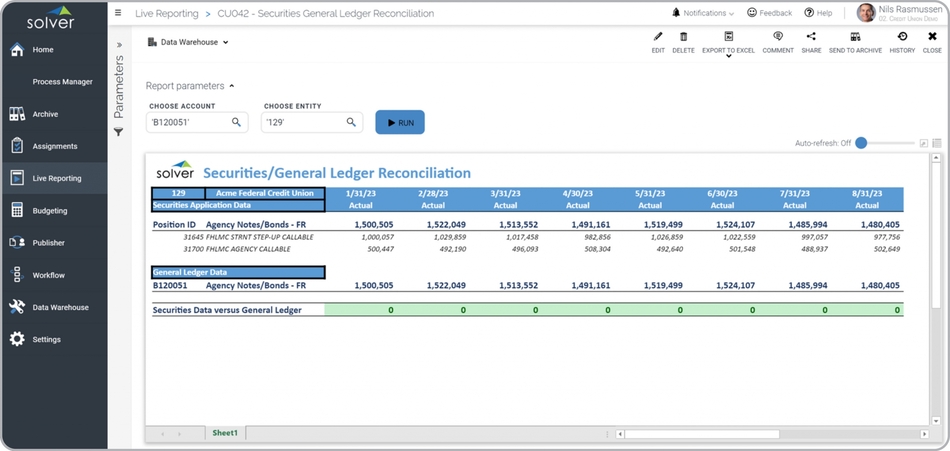Click the horizontal scrollbar of the sheet
The image size is (950, 451).
pyautogui.click(x=700, y=434)
